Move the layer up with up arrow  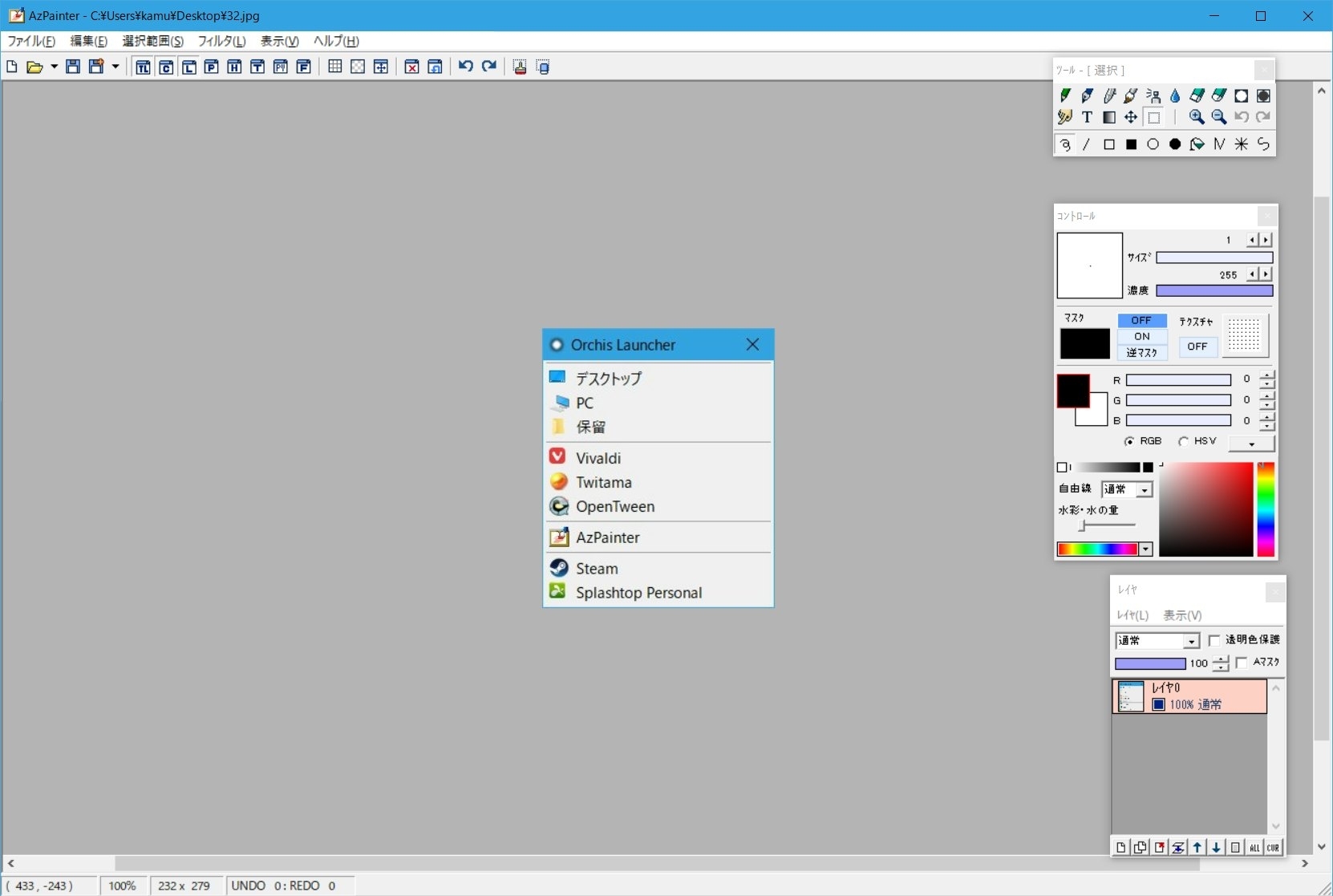coord(1197,847)
